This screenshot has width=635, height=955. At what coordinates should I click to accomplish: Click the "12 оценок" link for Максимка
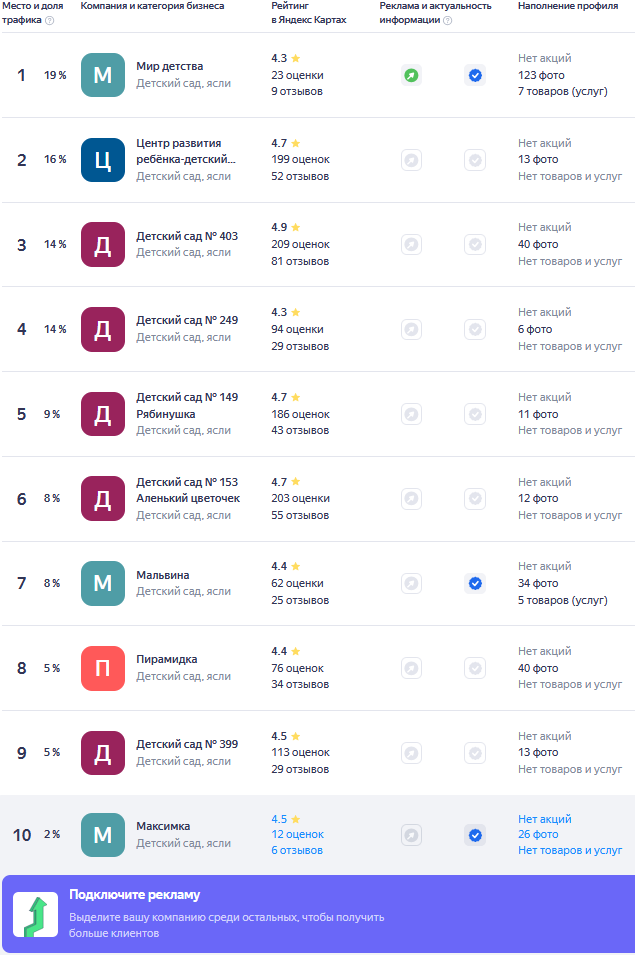[x=297, y=834]
